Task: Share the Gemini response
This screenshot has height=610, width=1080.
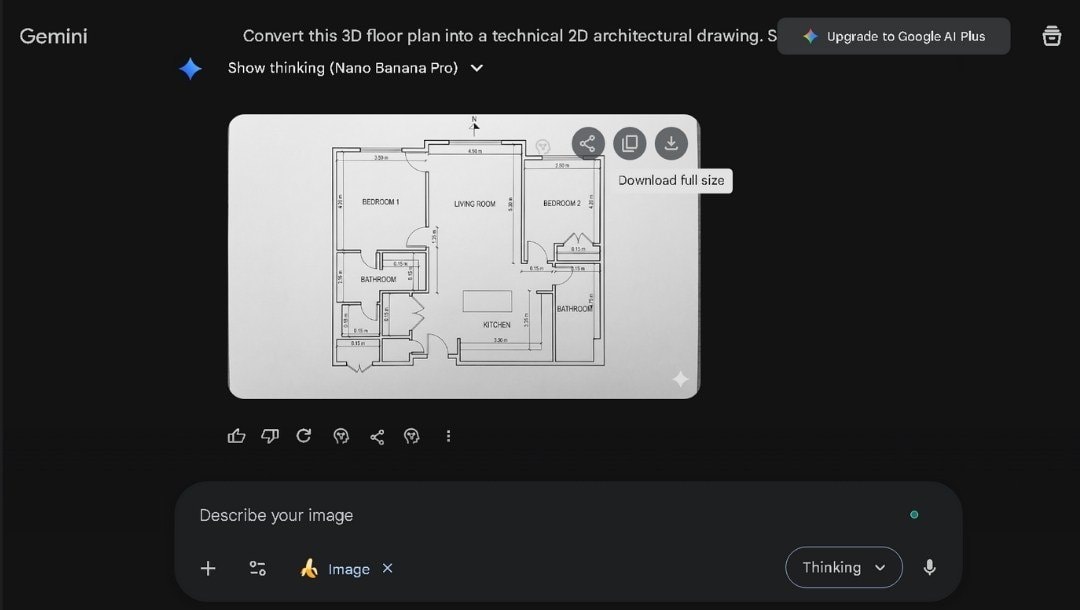Action: (377, 436)
